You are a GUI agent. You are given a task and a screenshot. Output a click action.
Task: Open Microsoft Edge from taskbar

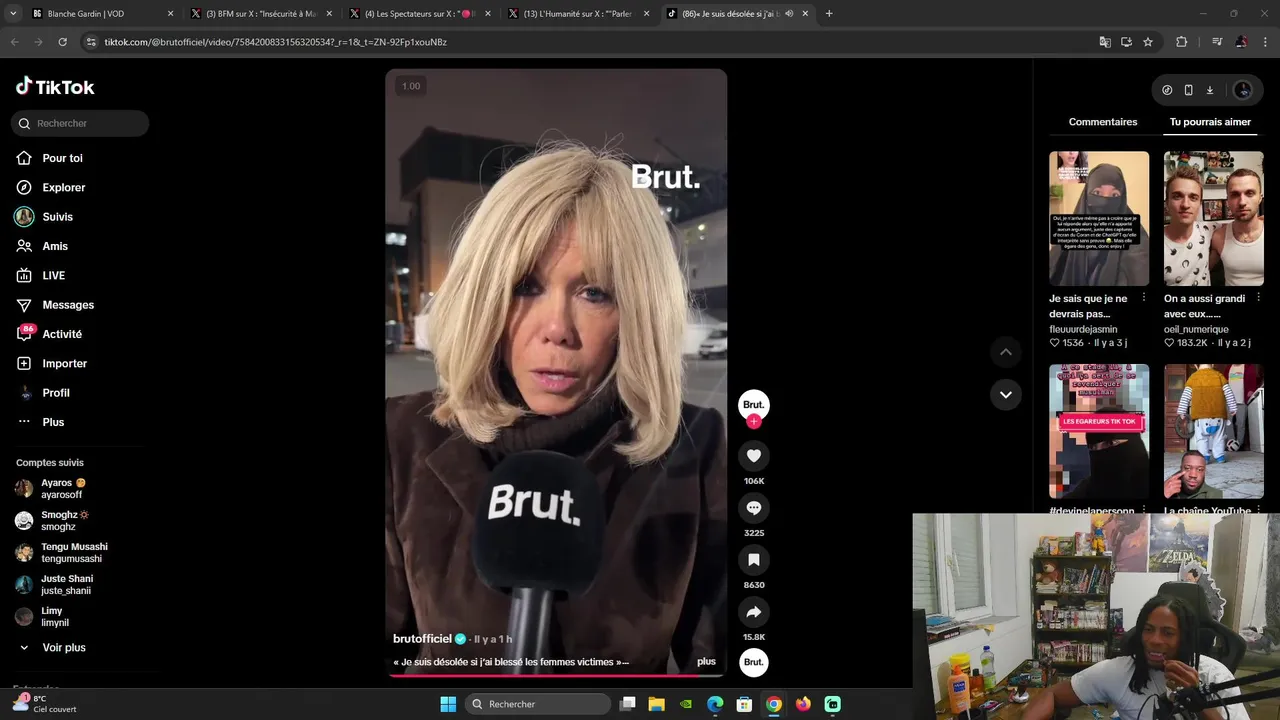[715, 704]
